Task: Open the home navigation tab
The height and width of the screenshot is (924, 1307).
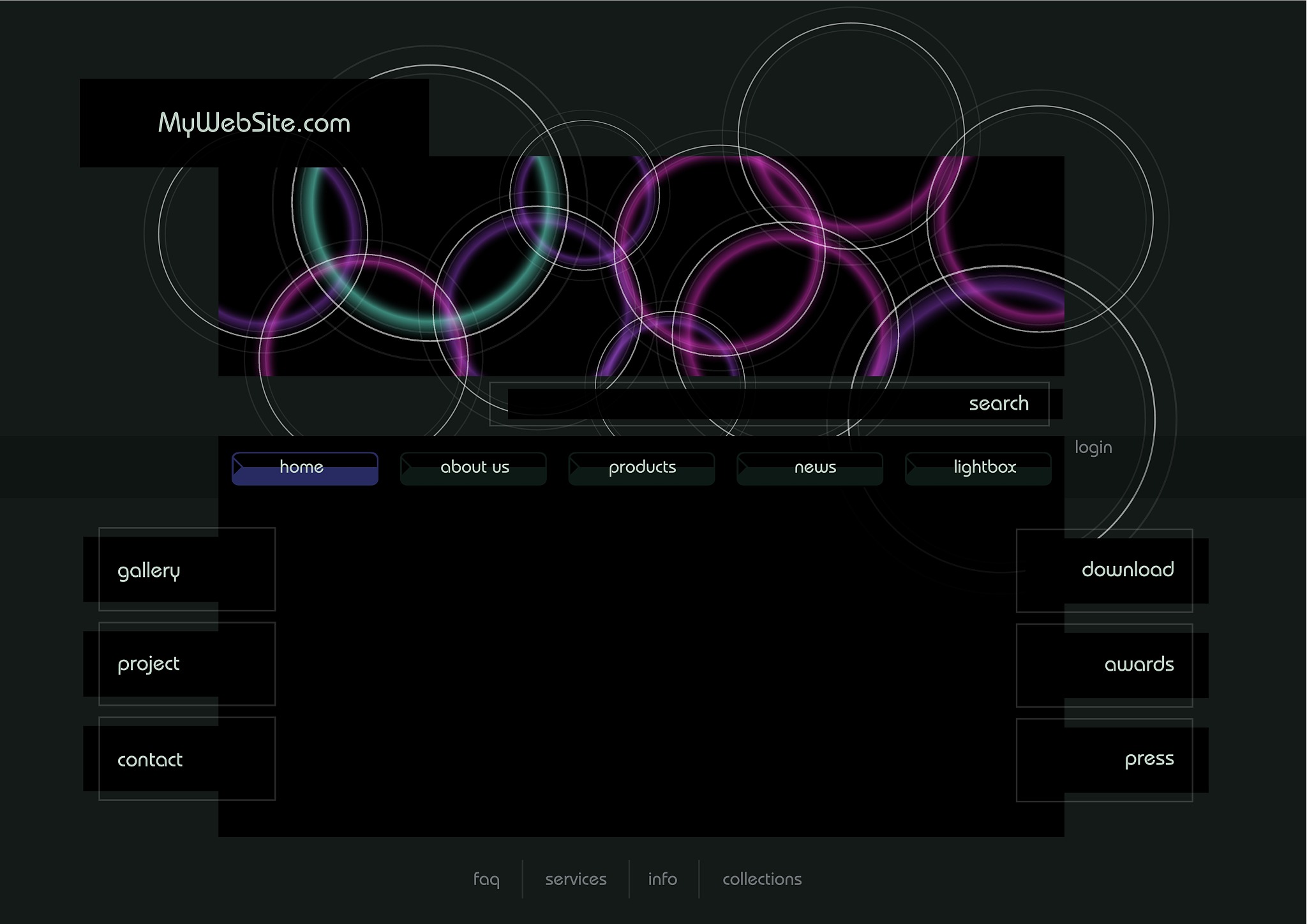Action: [x=304, y=468]
